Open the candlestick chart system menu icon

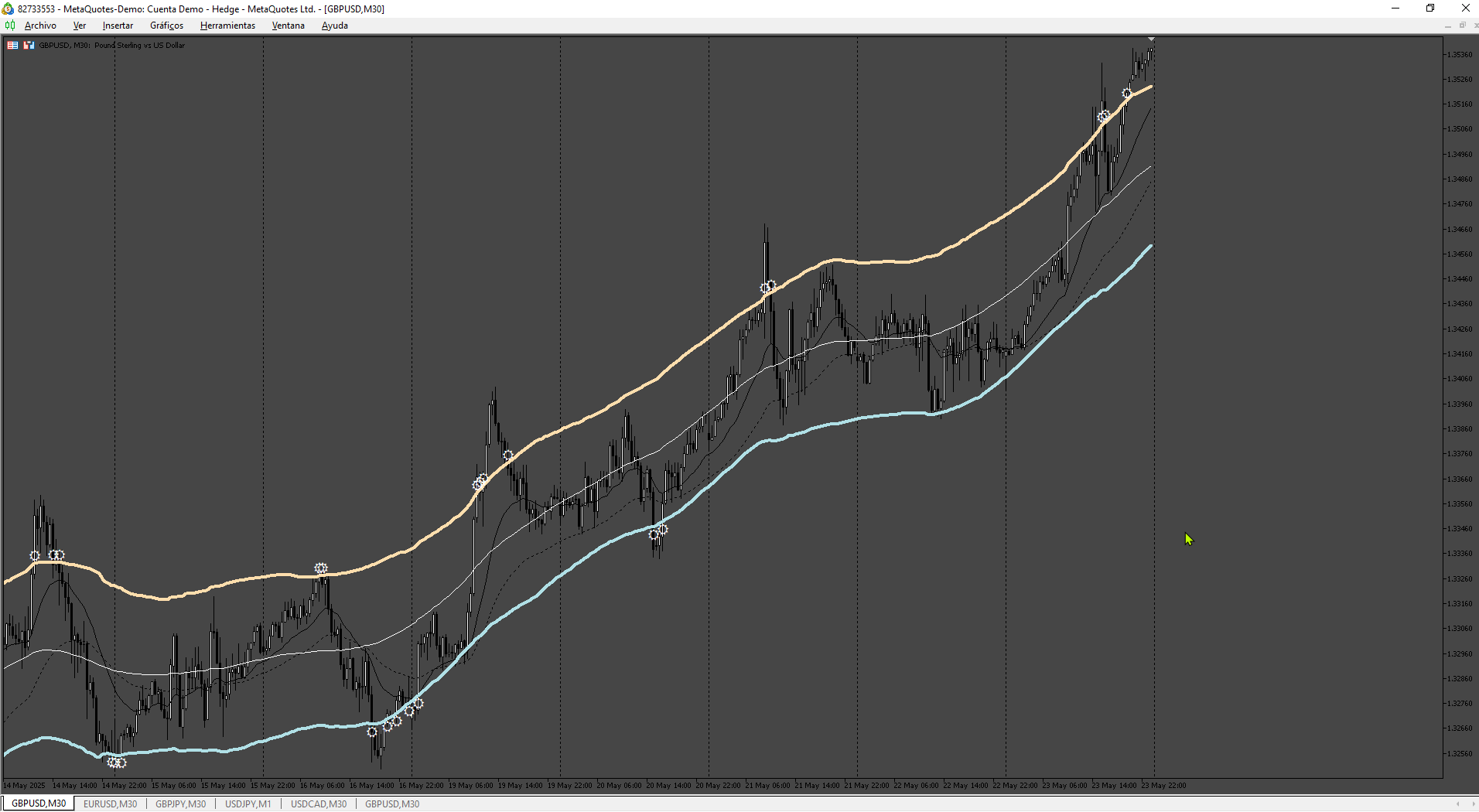[9, 26]
